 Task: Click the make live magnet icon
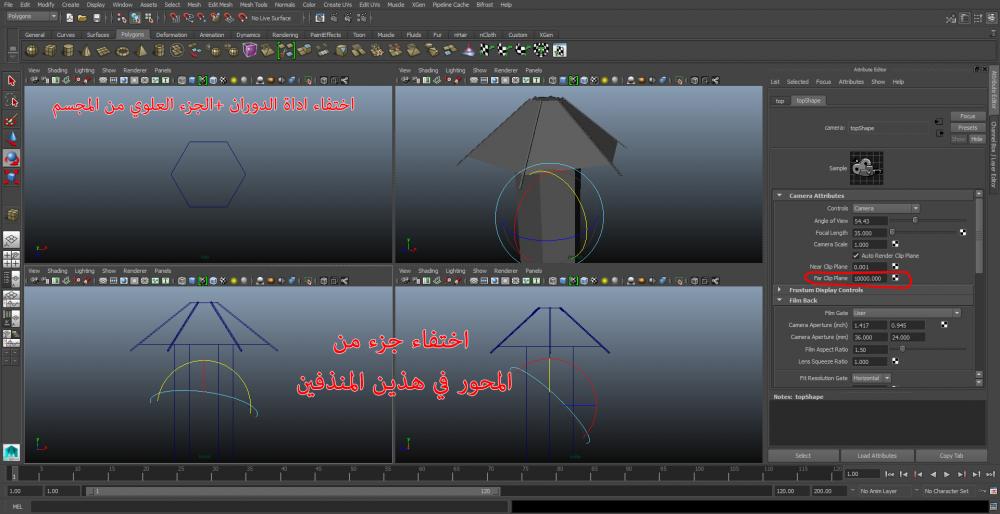point(243,17)
